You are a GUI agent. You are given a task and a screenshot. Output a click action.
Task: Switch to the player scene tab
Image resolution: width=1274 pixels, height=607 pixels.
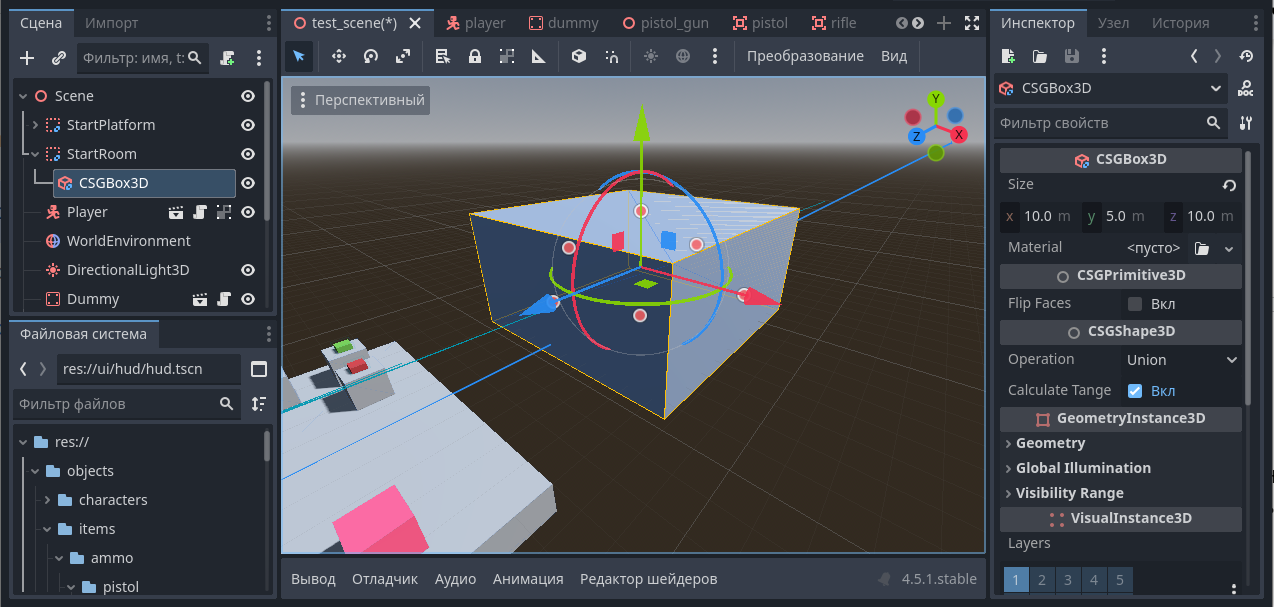point(476,23)
